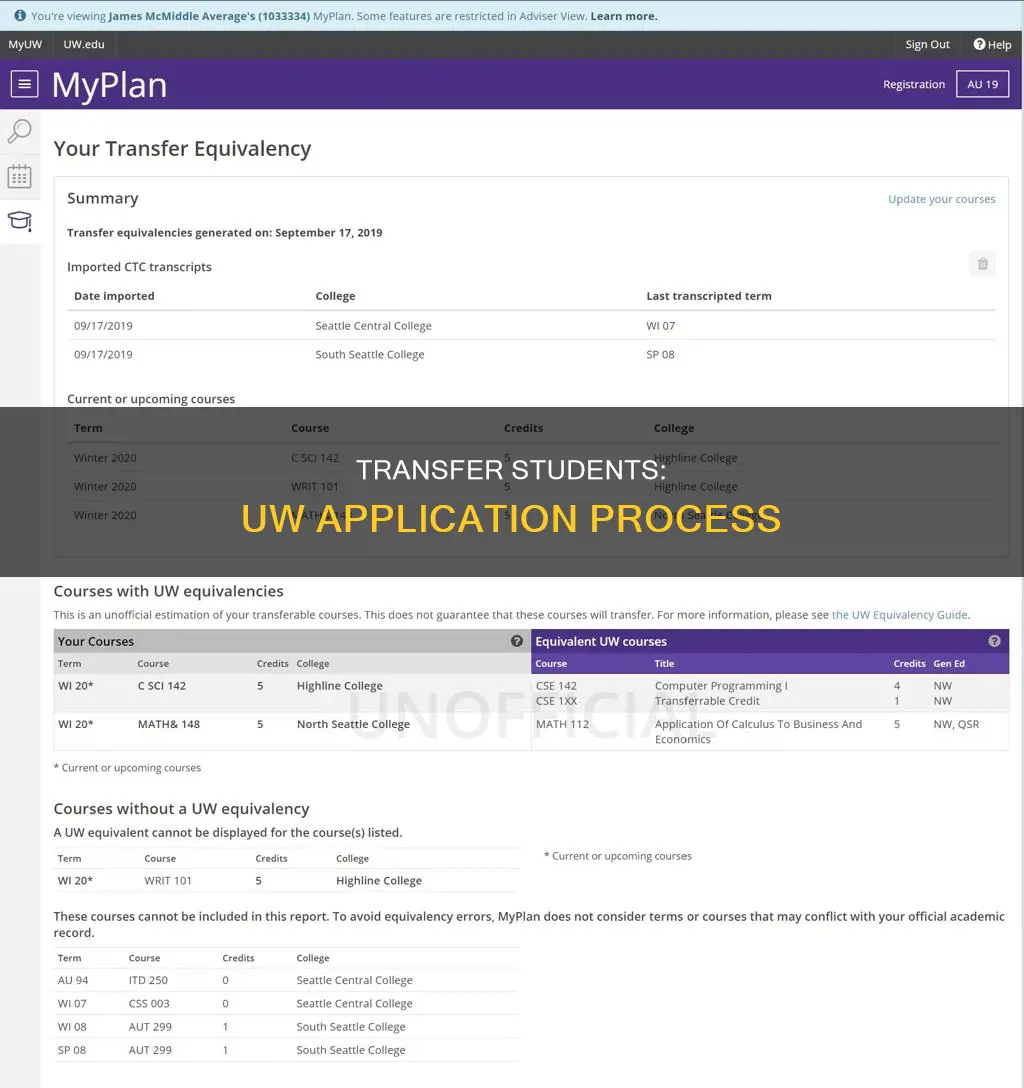Open the course search magnifier icon
1024x1088 pixels.
tap(19, 130)
